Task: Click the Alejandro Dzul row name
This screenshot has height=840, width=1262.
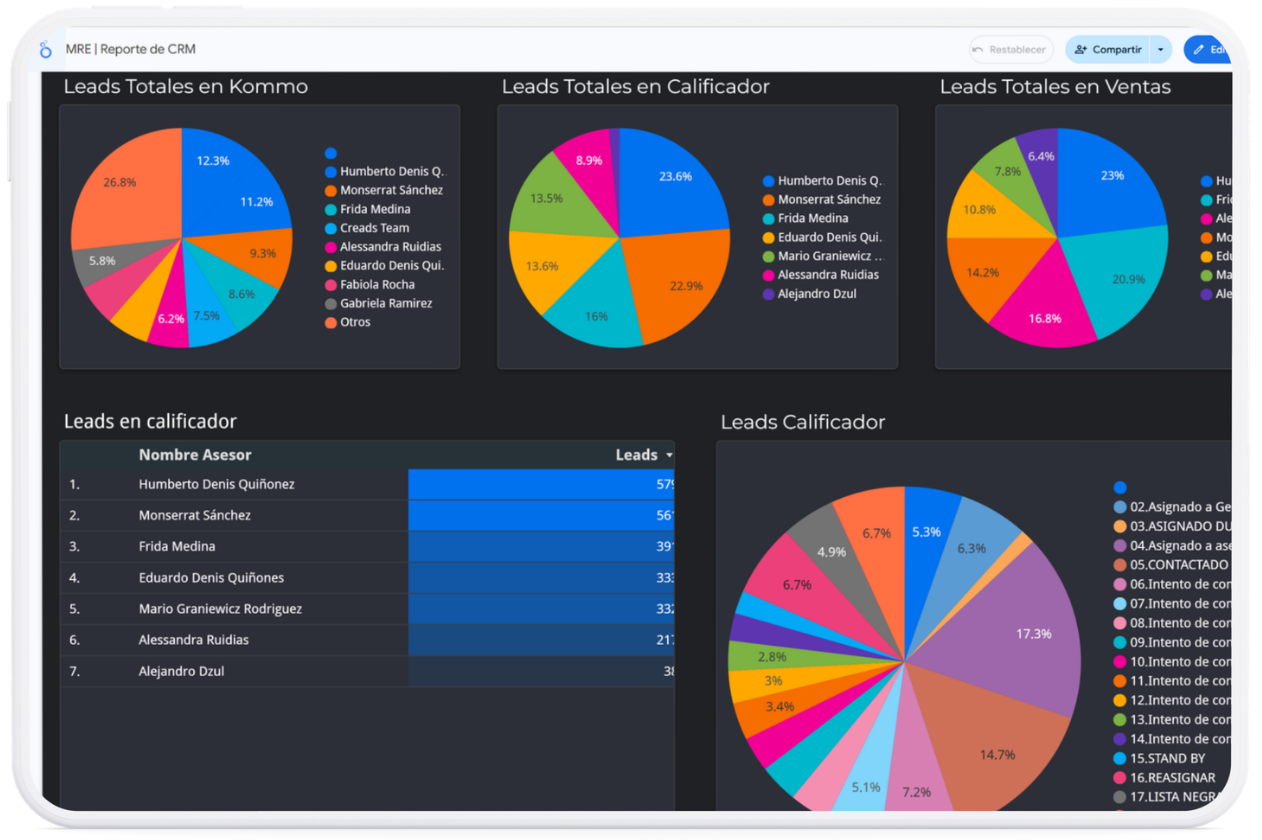Action: [181, 672]
